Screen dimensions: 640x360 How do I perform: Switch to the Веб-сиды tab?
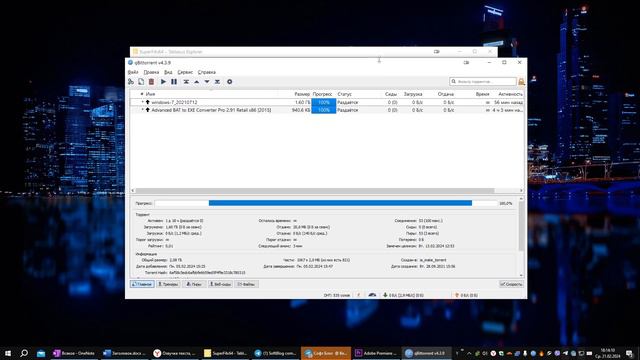pyautogui.click(x=221, y=284)
